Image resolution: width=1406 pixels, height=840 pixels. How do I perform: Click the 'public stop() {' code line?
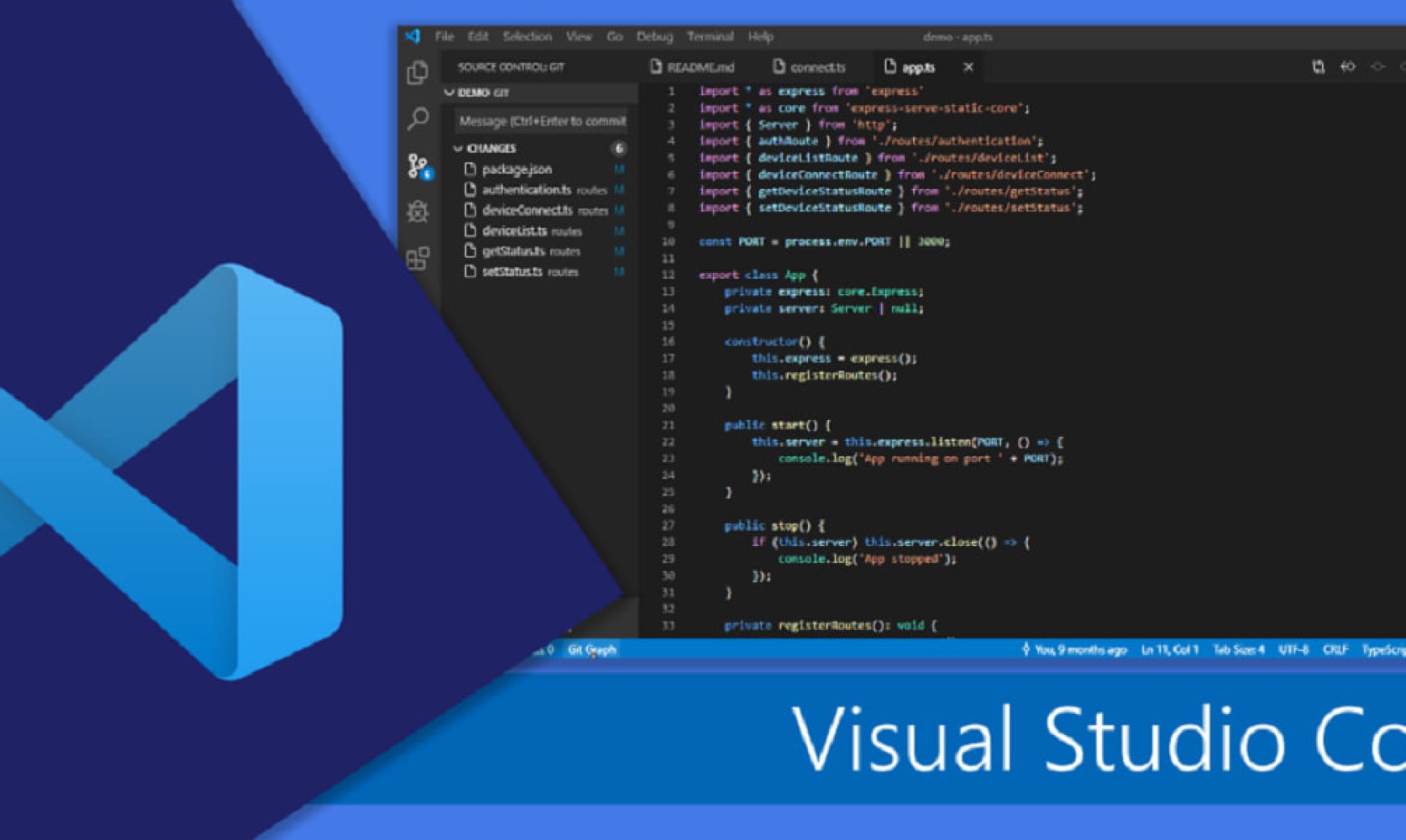tap(774, 526)
